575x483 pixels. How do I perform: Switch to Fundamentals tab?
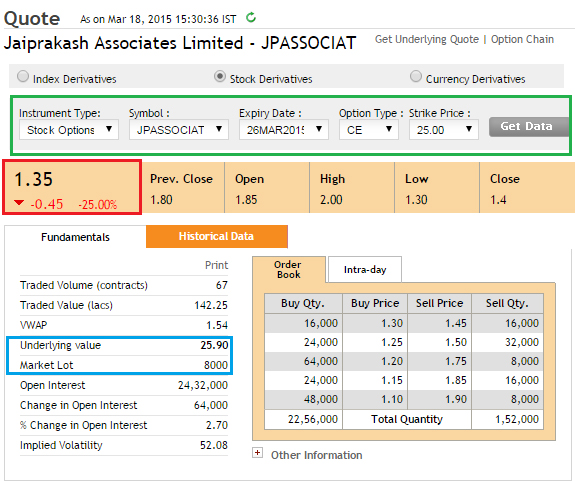click(x=75, y=237)
